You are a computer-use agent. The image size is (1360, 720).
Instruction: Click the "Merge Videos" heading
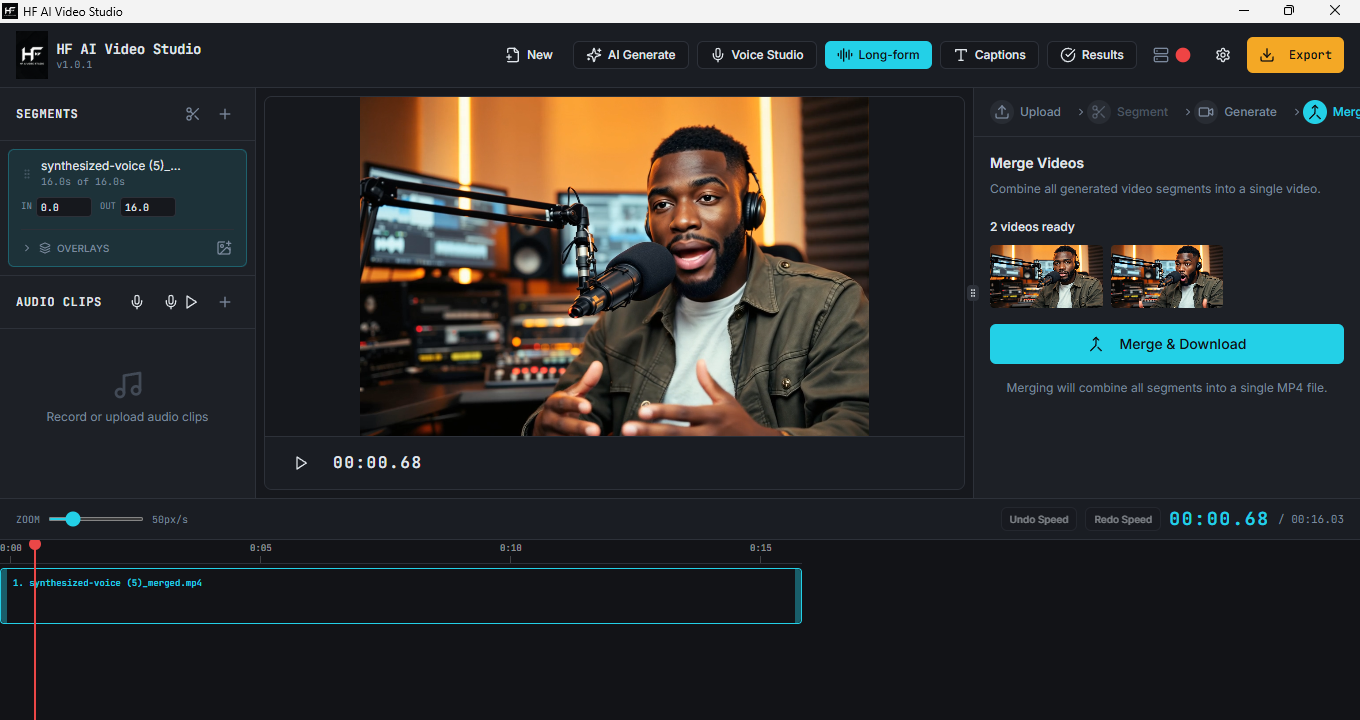point(1037,163)
